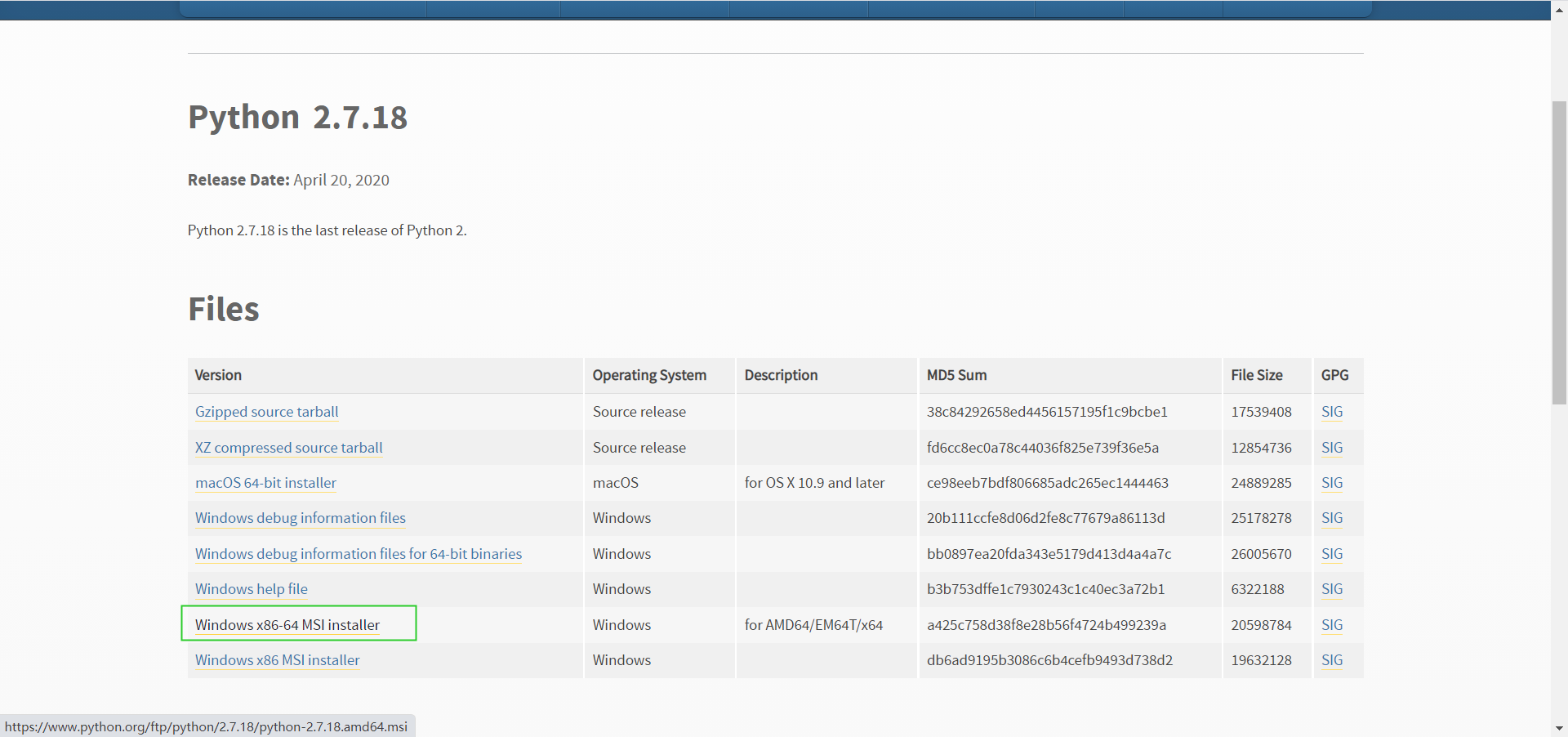Click the Version column header
The height and width of the screenshot is (737, 1568).
point(218,375)
